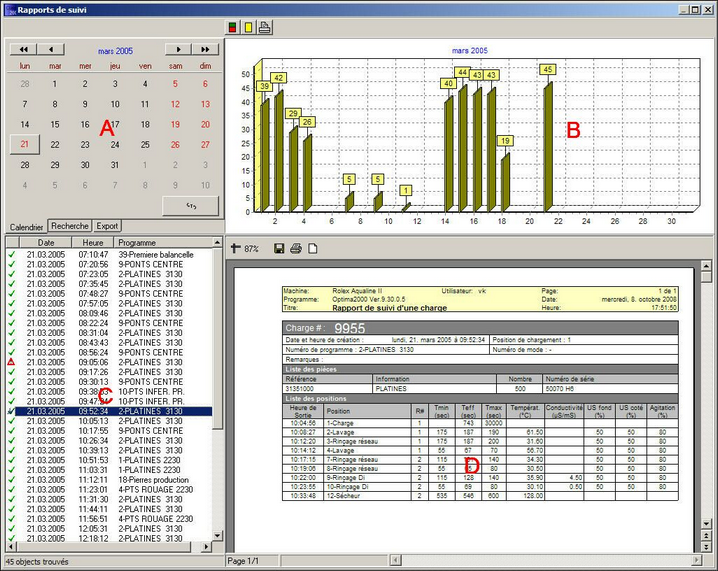
Task: Click the '45 objects trouvés' status bar text
Action: click(37, 561)
